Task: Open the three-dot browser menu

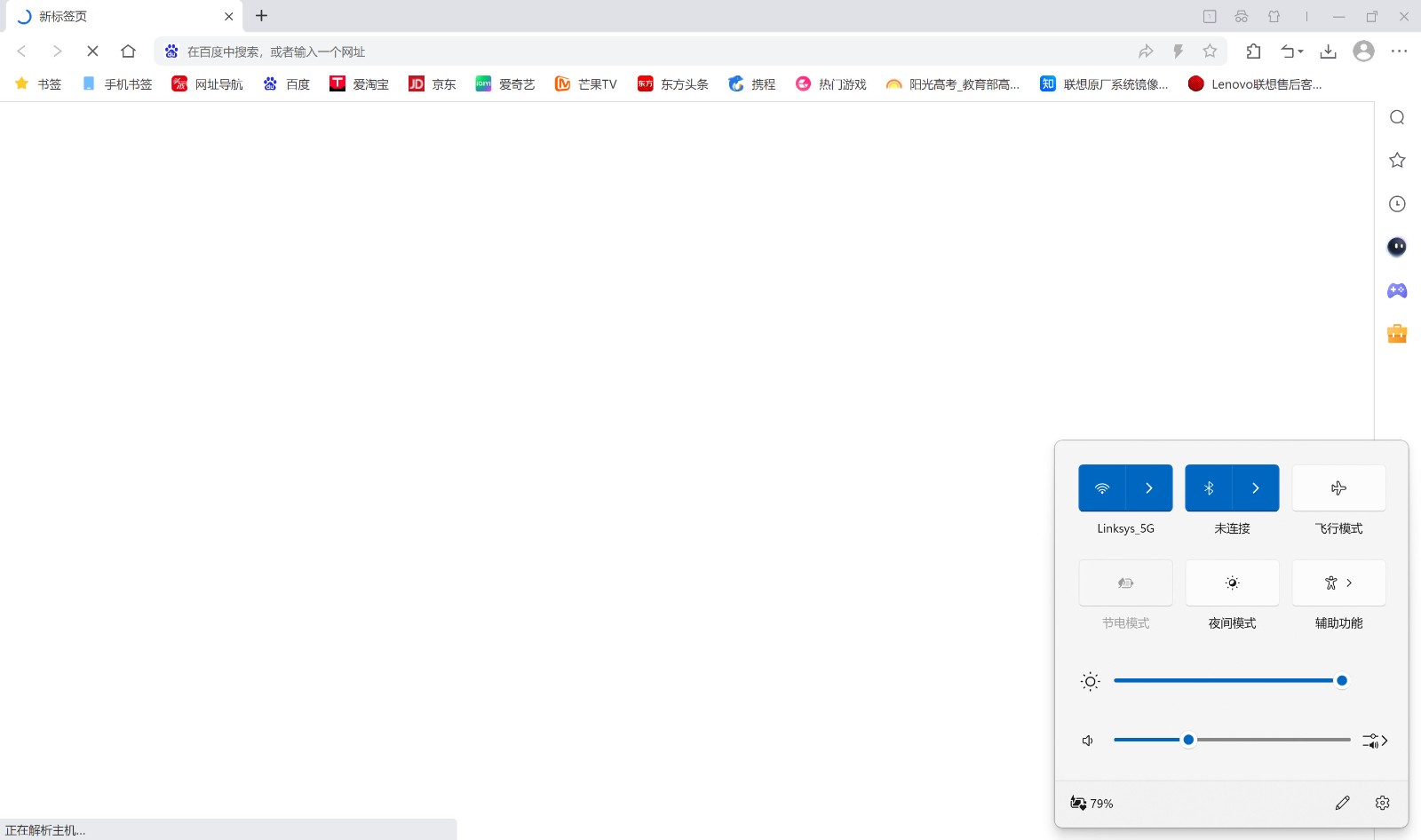Action: click(x=1399, y=52)
